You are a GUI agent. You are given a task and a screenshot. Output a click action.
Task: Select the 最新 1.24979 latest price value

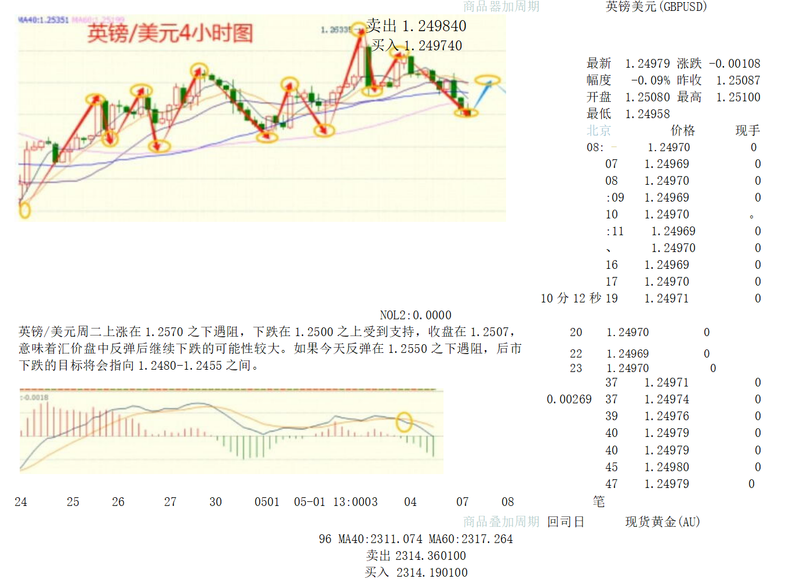click(x=628, y=64)
